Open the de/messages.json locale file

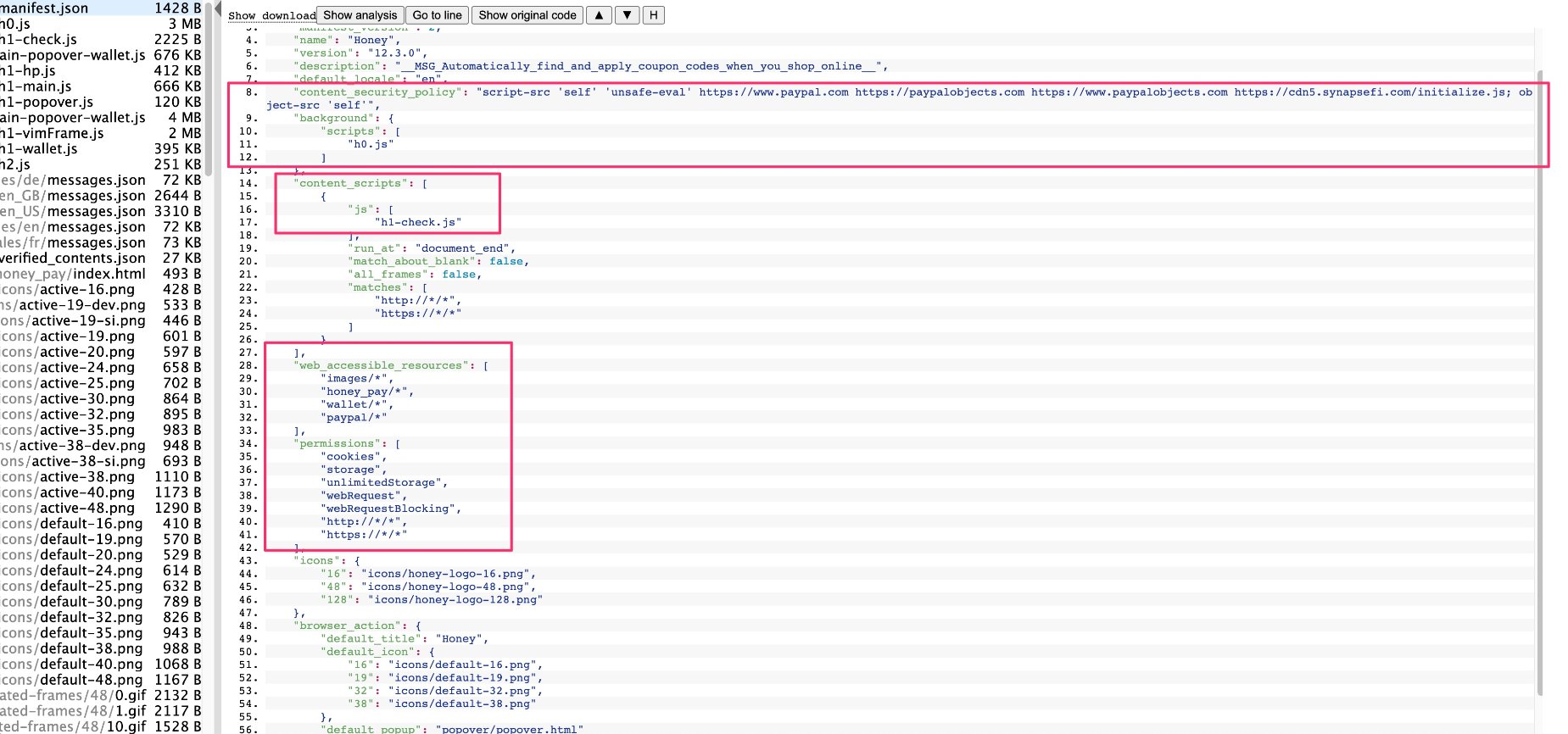(x=101, y=180)
